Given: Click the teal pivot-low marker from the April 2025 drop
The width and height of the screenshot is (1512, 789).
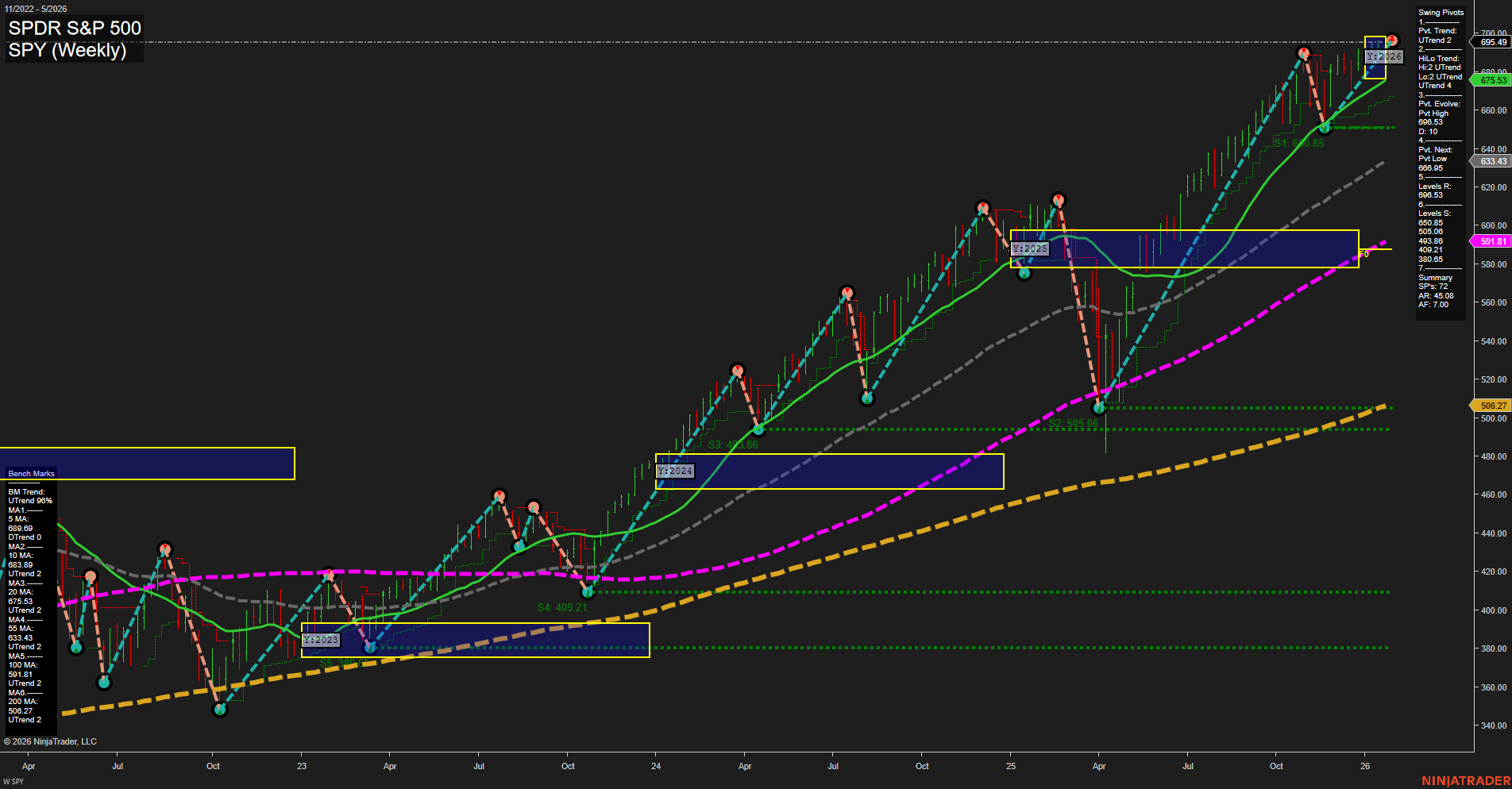Looking at the screenshot, I should [1100, 406].
